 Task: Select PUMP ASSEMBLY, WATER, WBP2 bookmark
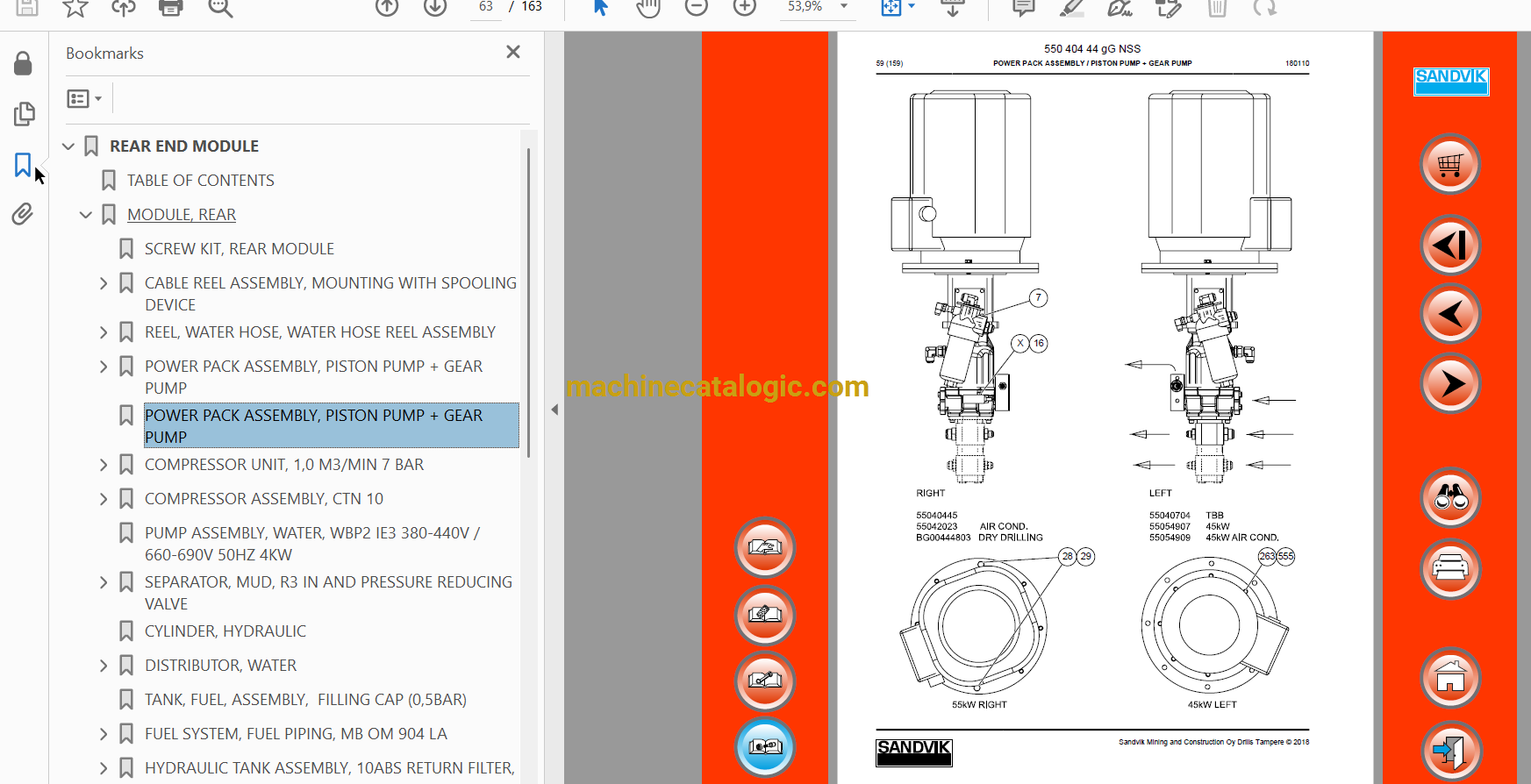[x=312, y=544]
